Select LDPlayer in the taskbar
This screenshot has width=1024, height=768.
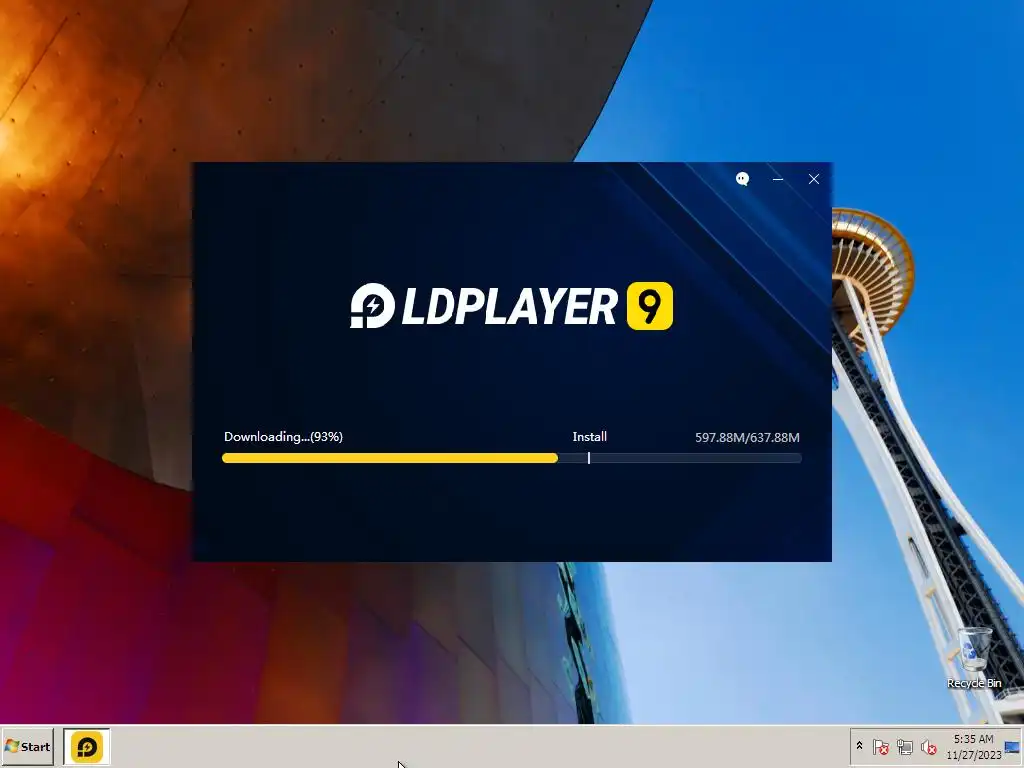[x=87, y=747]
